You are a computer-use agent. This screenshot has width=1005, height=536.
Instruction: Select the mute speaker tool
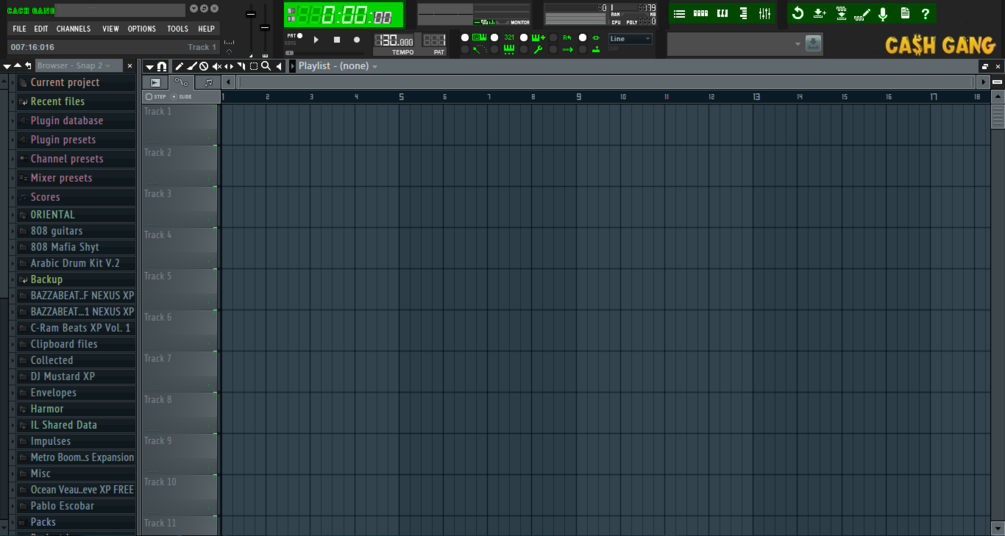[216, 66]
